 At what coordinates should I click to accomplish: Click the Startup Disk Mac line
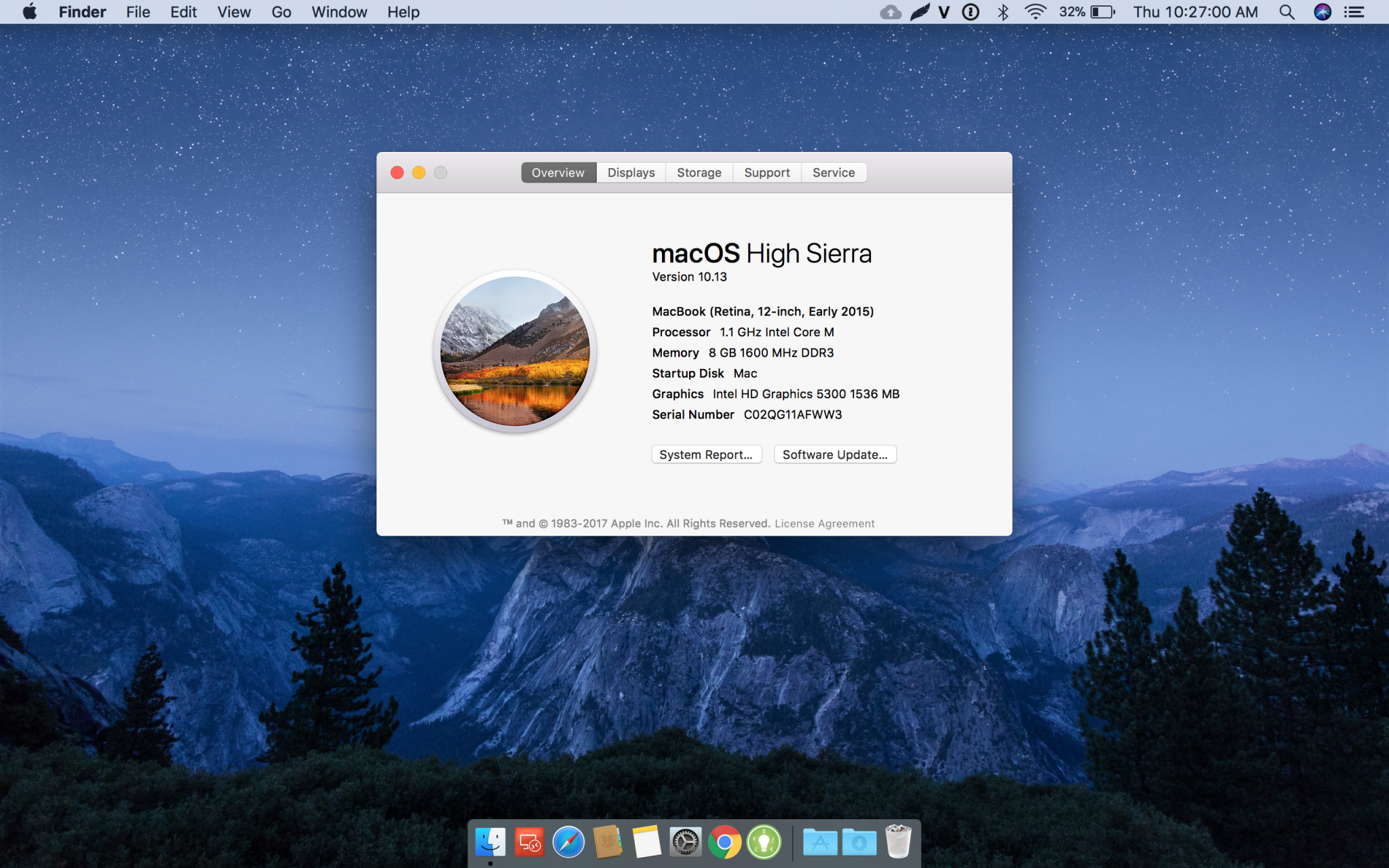(x=705, y=374)
